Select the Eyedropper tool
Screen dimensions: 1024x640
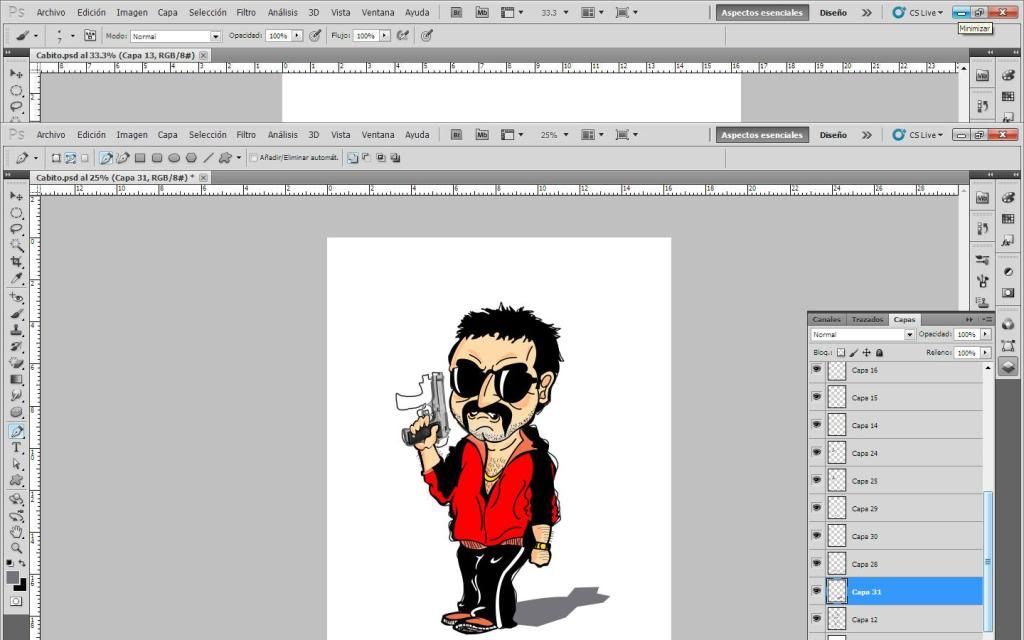16,278
